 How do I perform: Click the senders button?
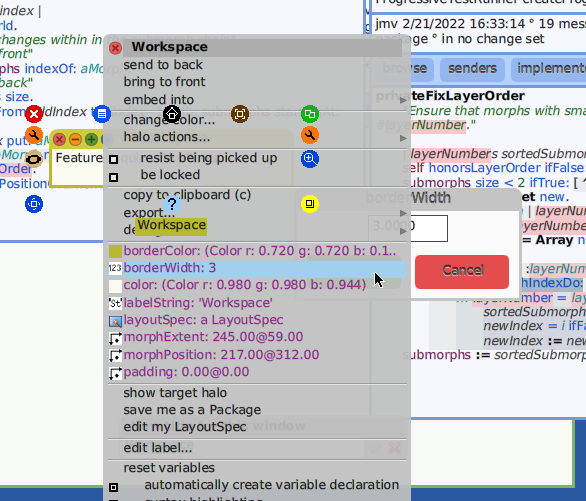tap(472, 69)
